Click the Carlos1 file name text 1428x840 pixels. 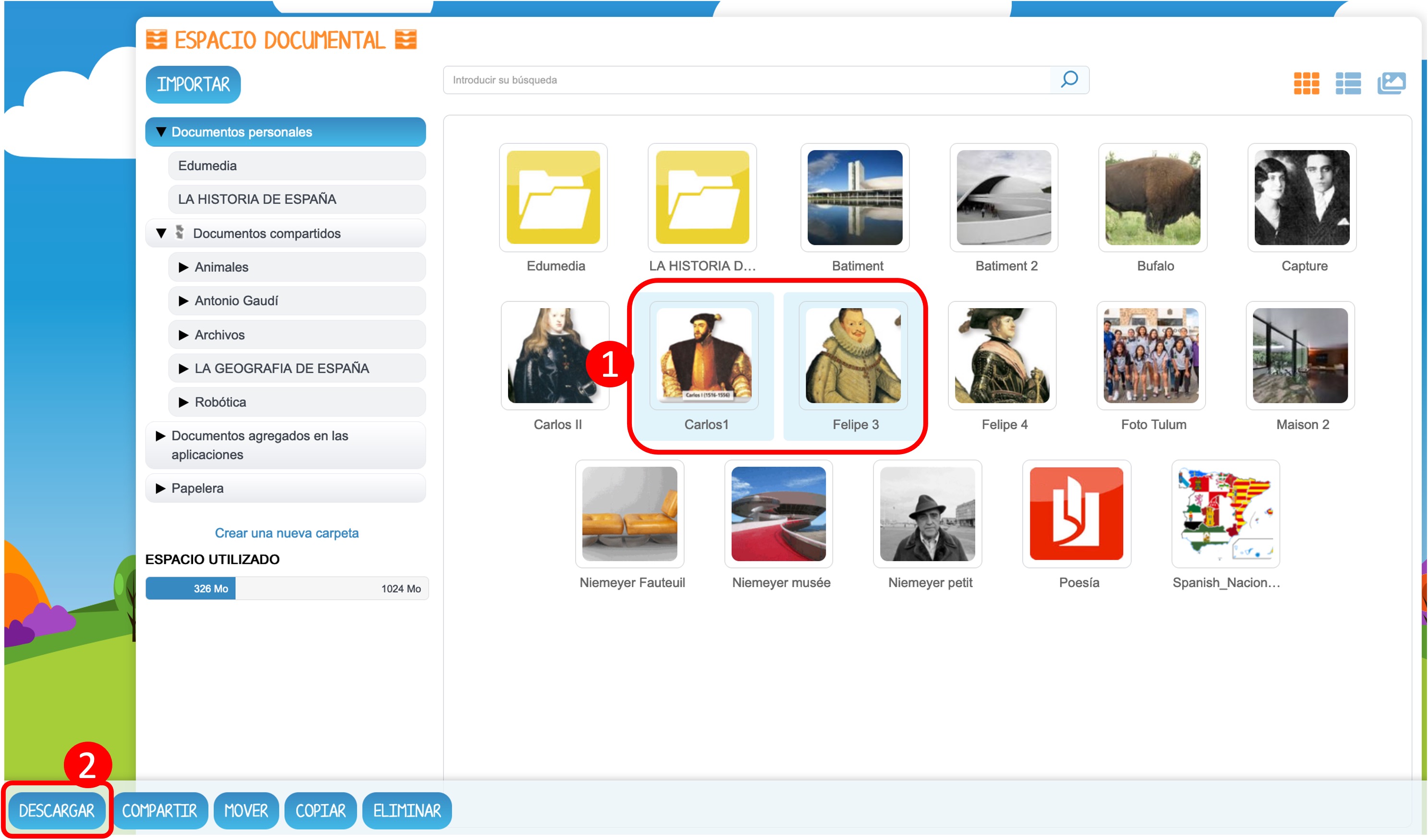[x=706, y=424]
